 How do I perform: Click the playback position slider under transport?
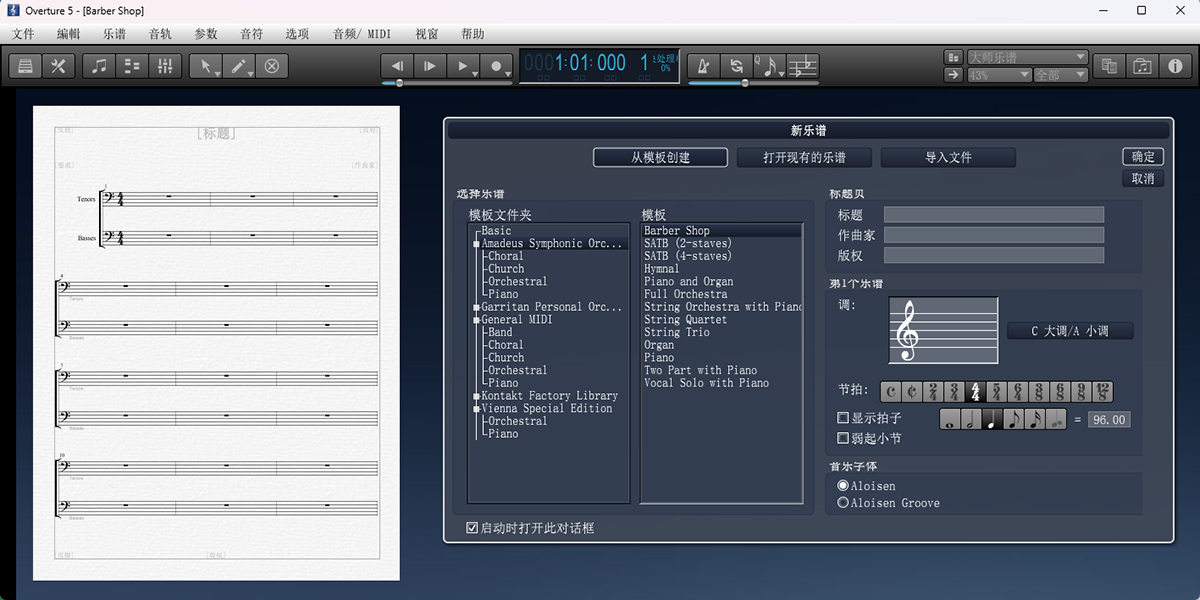click(400, 83)
